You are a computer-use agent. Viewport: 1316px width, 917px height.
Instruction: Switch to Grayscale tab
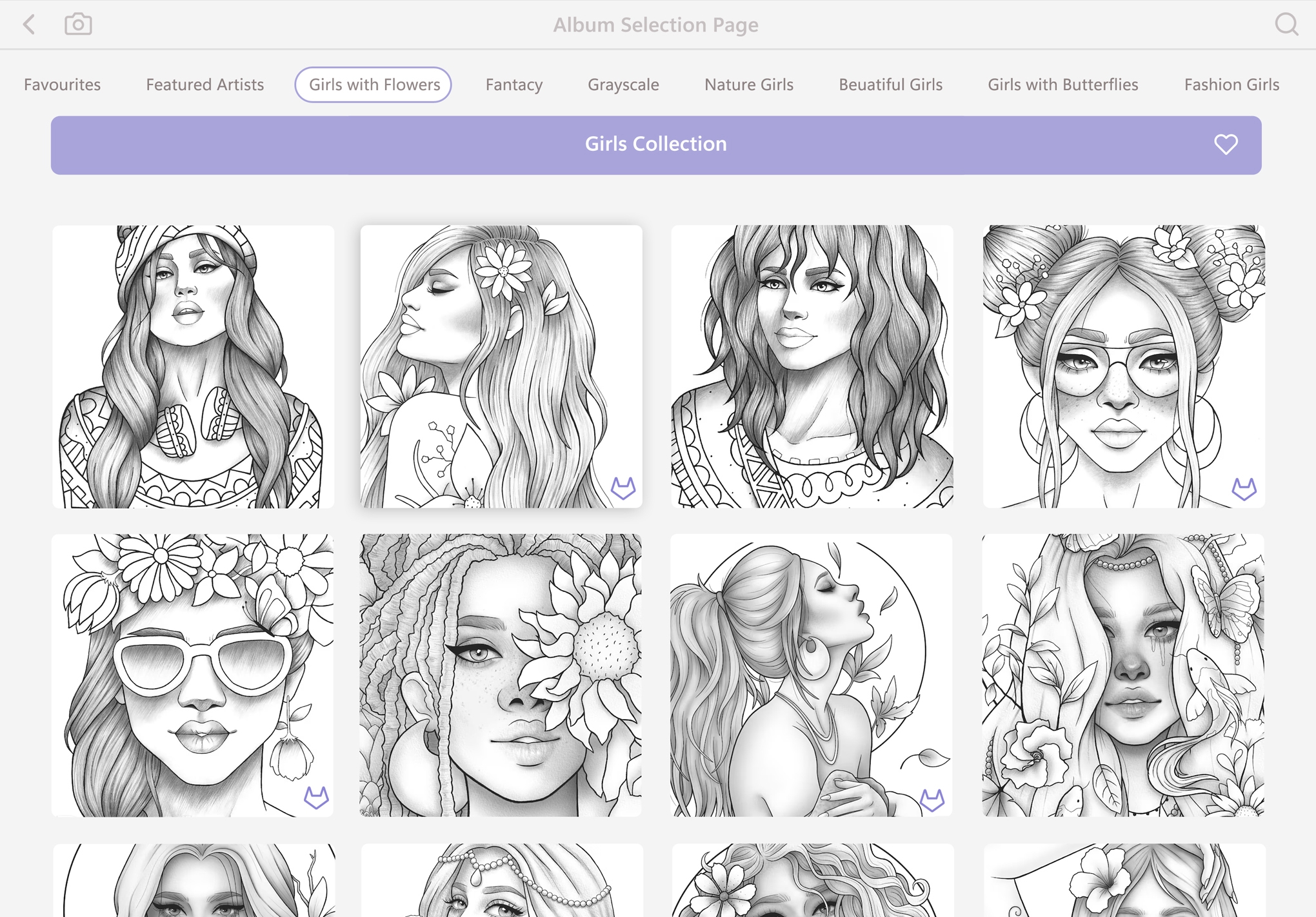click(623, 84)
